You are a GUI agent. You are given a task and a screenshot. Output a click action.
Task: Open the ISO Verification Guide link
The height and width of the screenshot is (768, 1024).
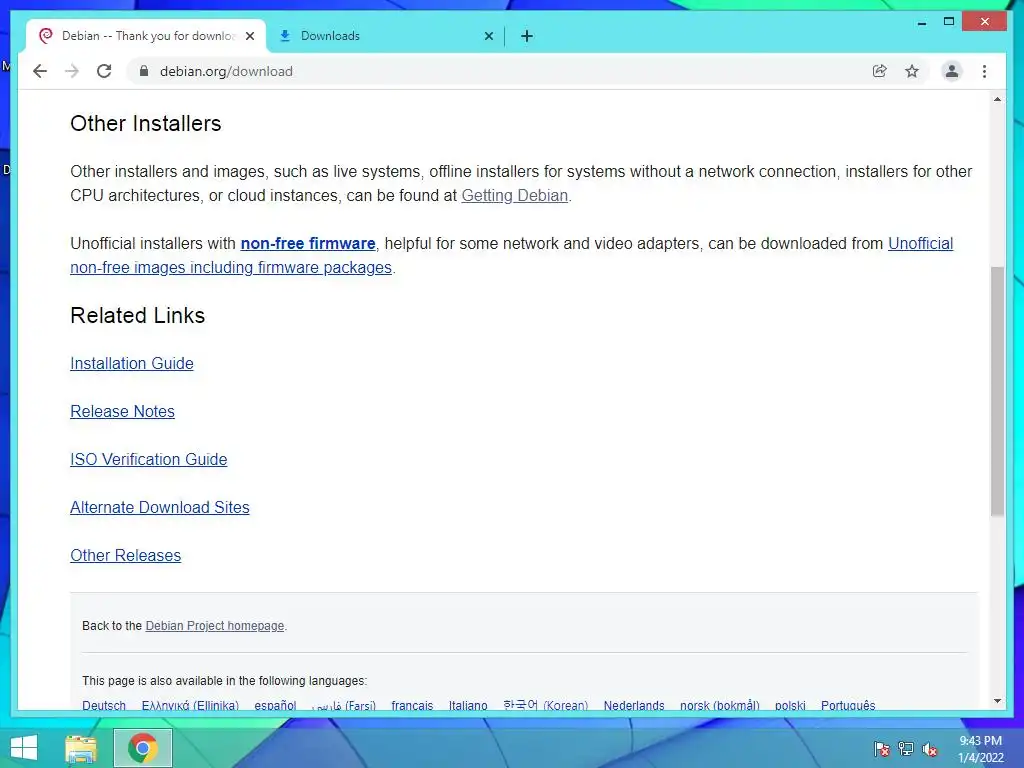point(148,459)
